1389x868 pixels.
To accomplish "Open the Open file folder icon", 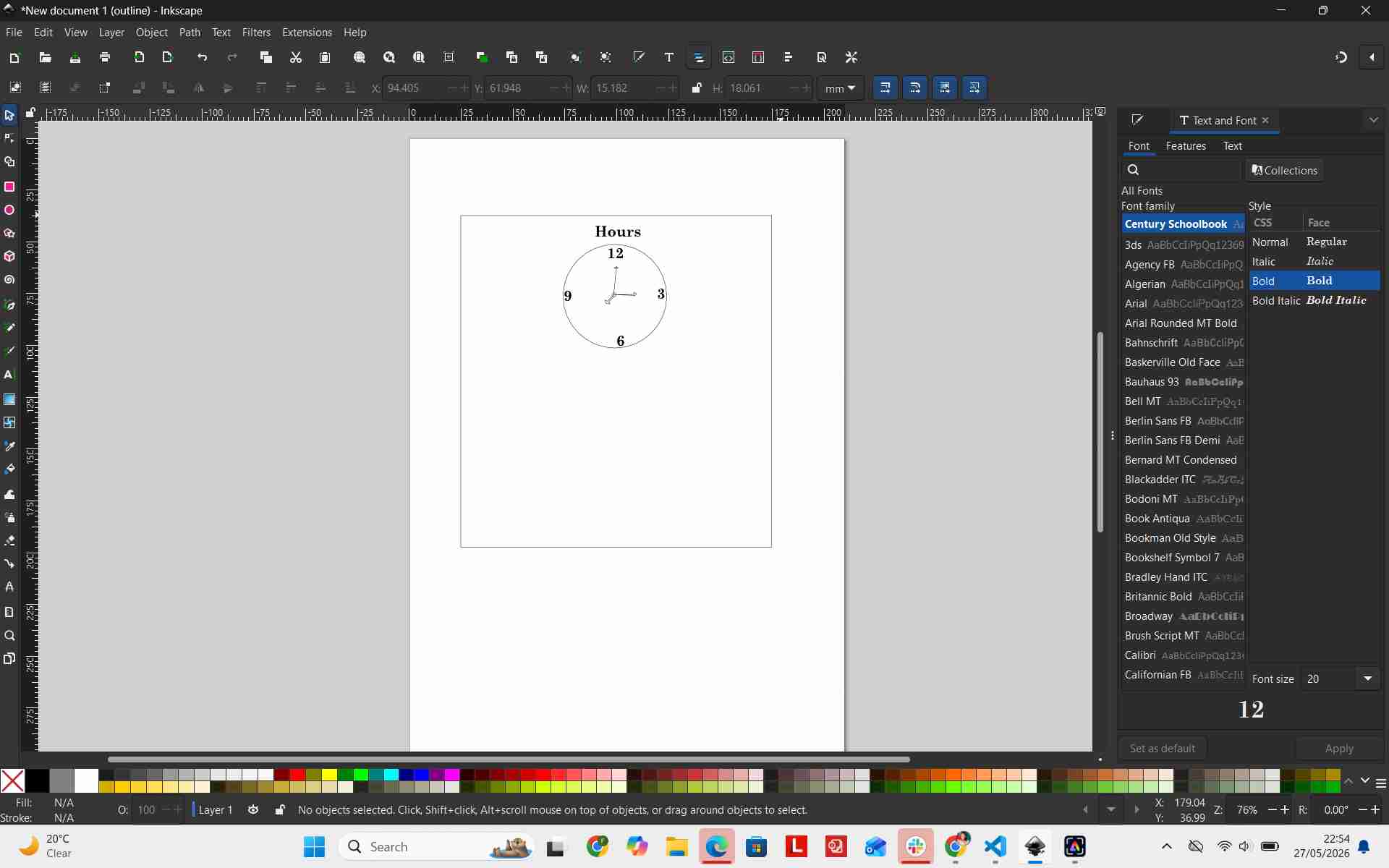I will pyautogui.click(x=45, y=57).
